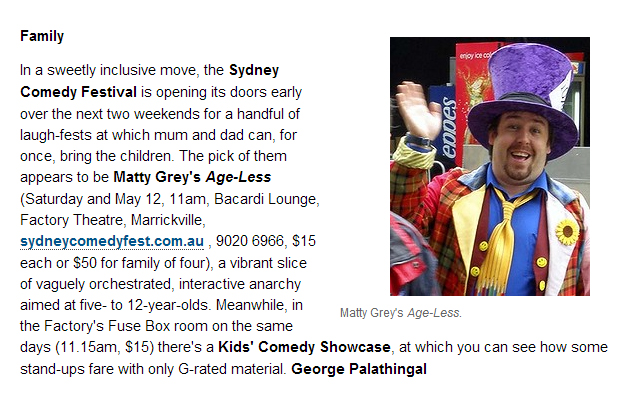
Task: Open the sydneycomedyfest.com.au link
Action: point(112,241)
